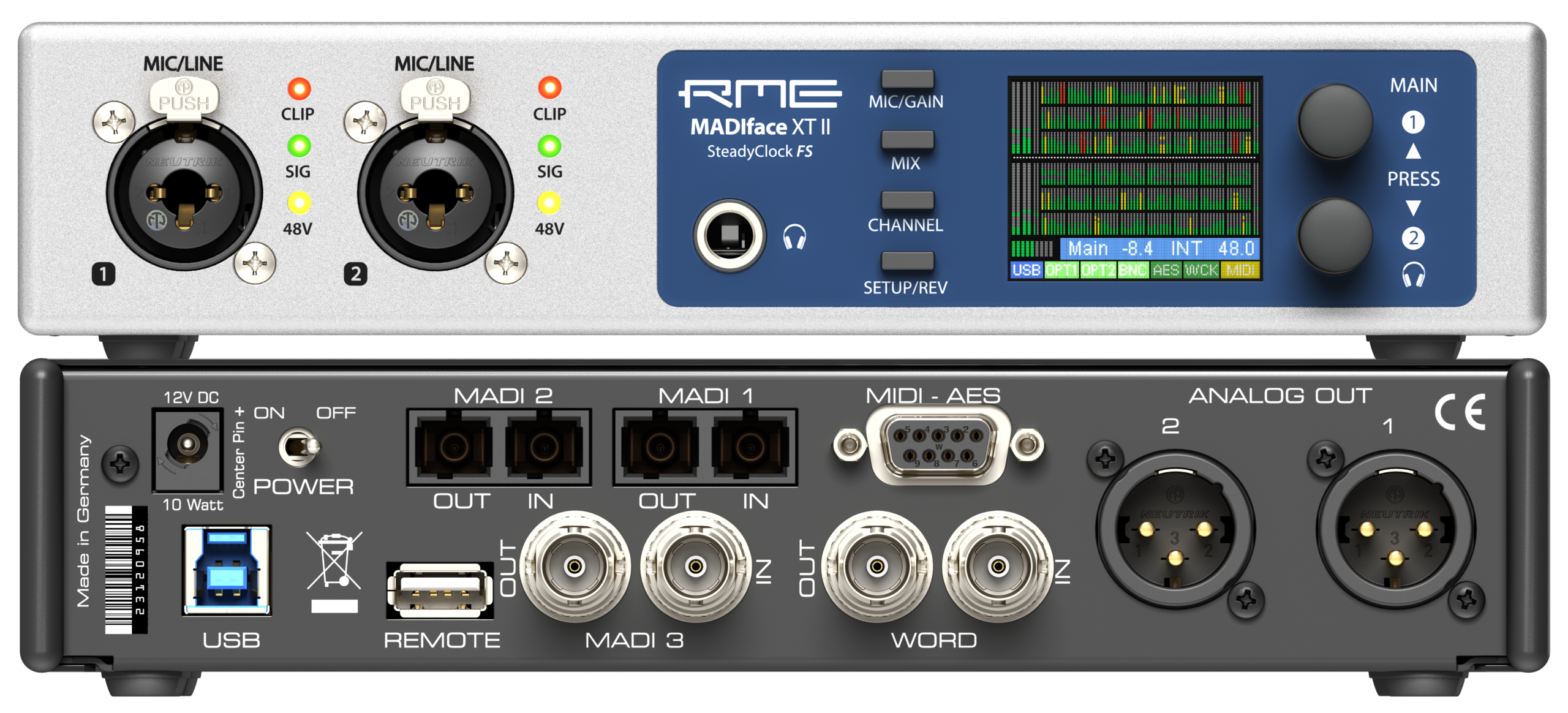
Task: Click the MADI 1 IN optical port
Action: coord(750,447)
